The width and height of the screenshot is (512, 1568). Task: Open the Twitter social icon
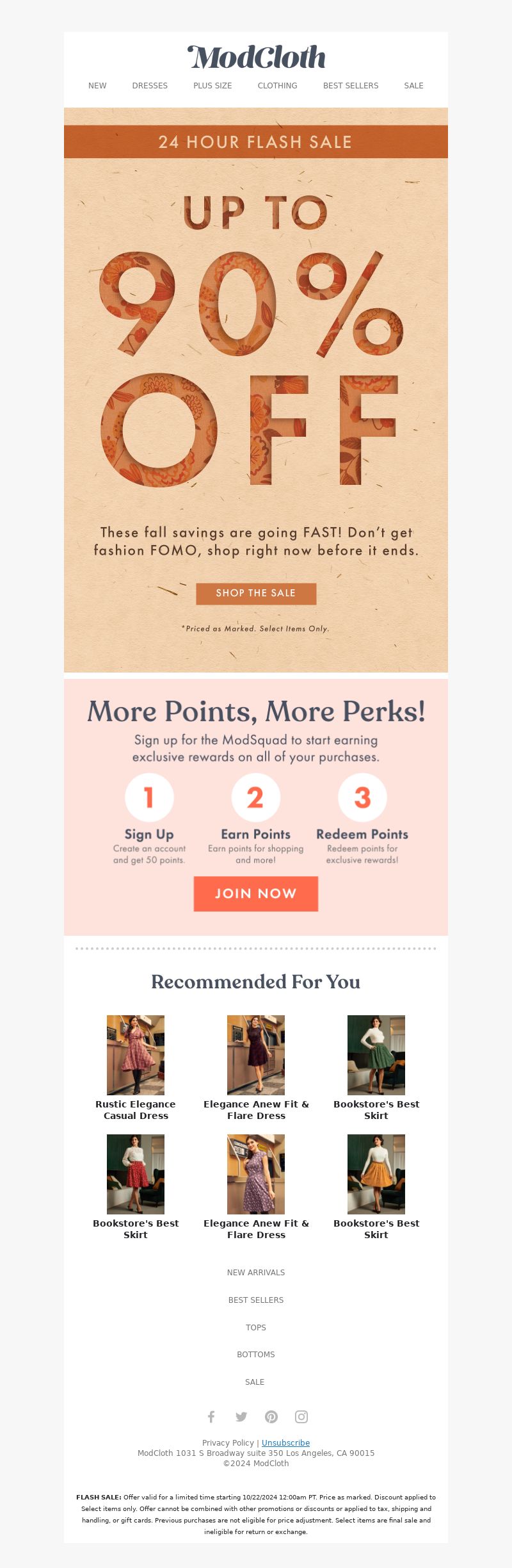pos(241,1416)
